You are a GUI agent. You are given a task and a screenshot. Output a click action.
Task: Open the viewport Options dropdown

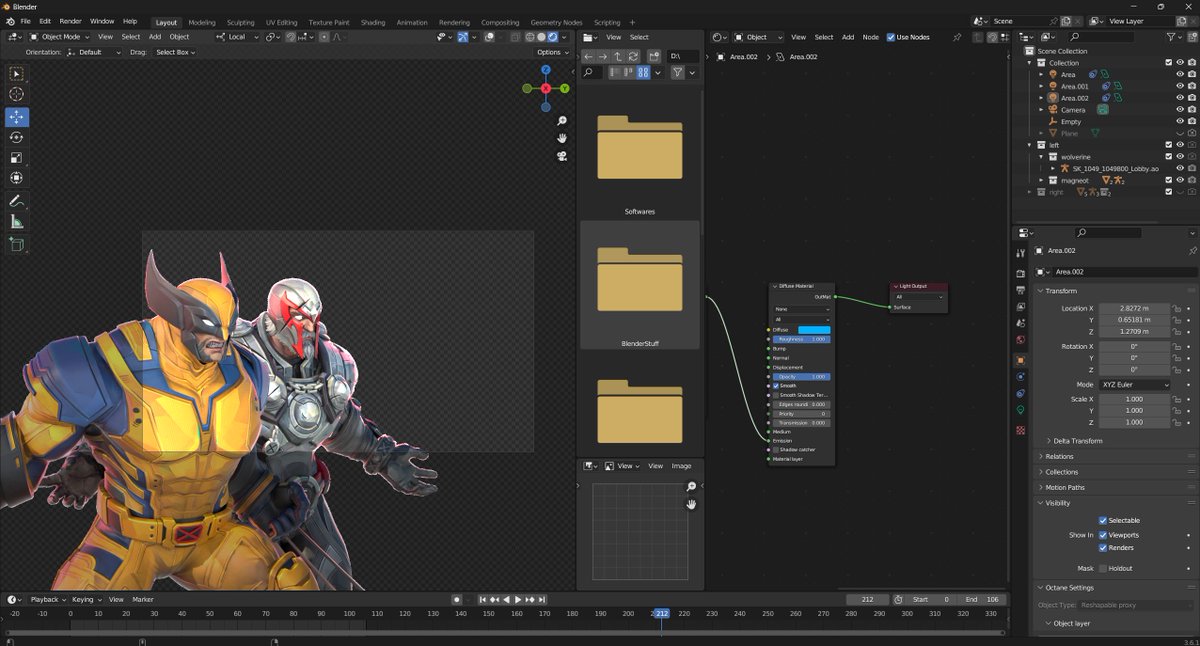tap(553, 52)
